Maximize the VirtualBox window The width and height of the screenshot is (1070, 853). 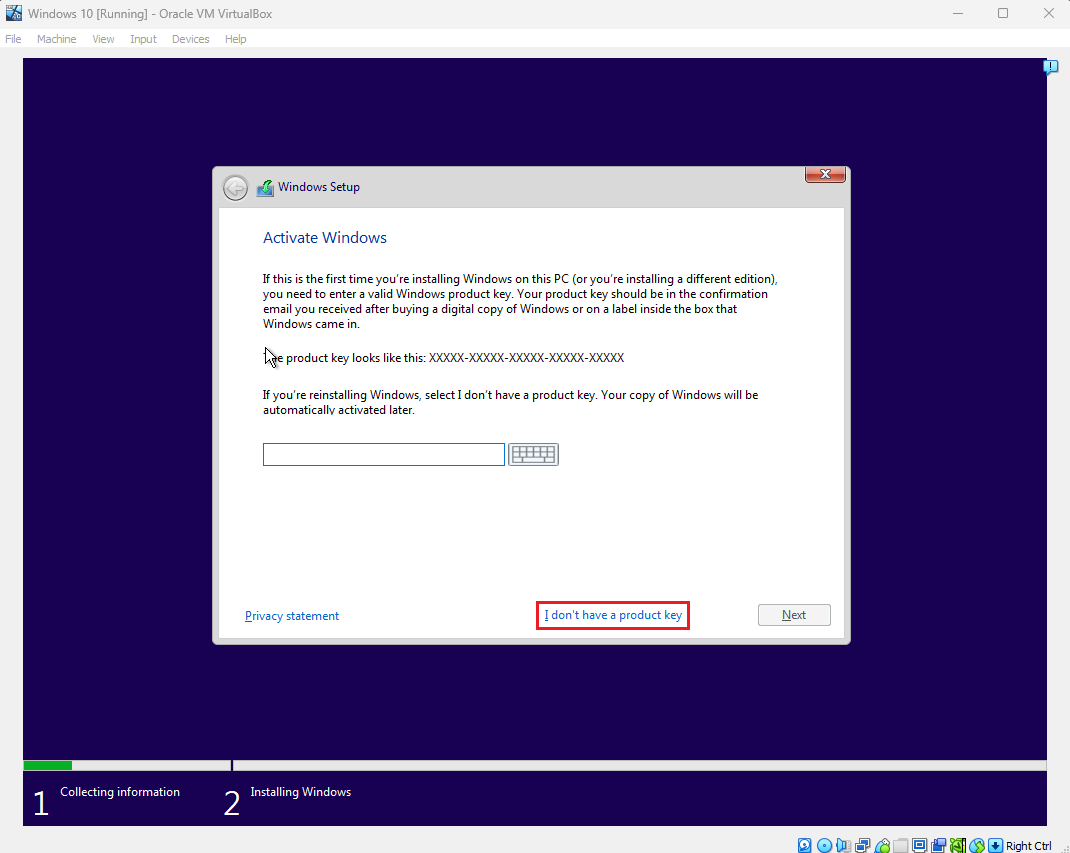[x=1002, y=13]
